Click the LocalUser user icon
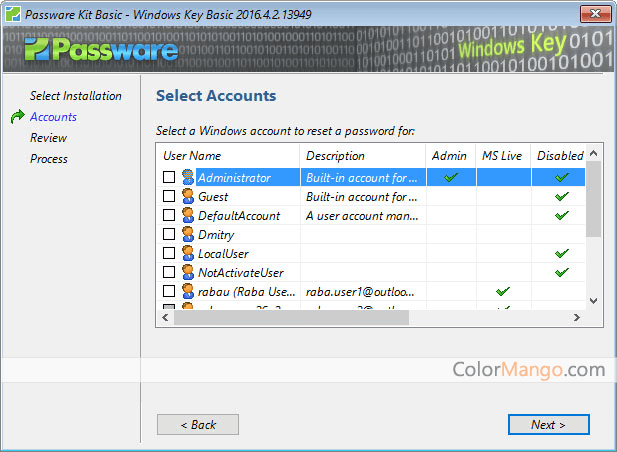The width and height of the screenshot is (617, 452). coord(188,253)
